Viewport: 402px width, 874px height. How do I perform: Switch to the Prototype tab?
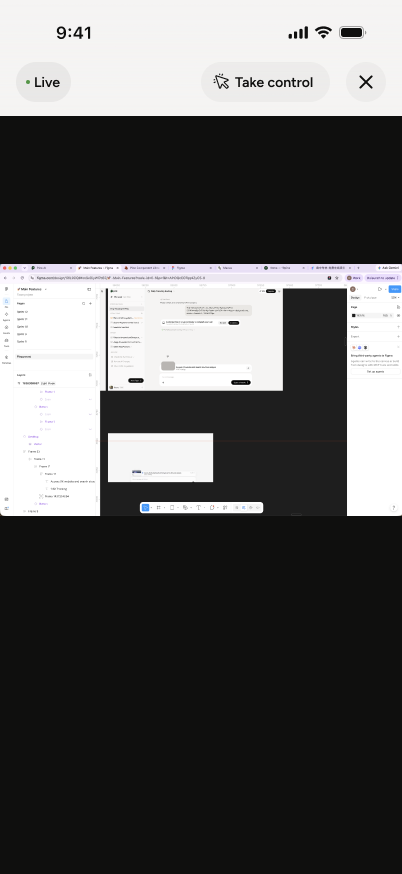point(370,298)
